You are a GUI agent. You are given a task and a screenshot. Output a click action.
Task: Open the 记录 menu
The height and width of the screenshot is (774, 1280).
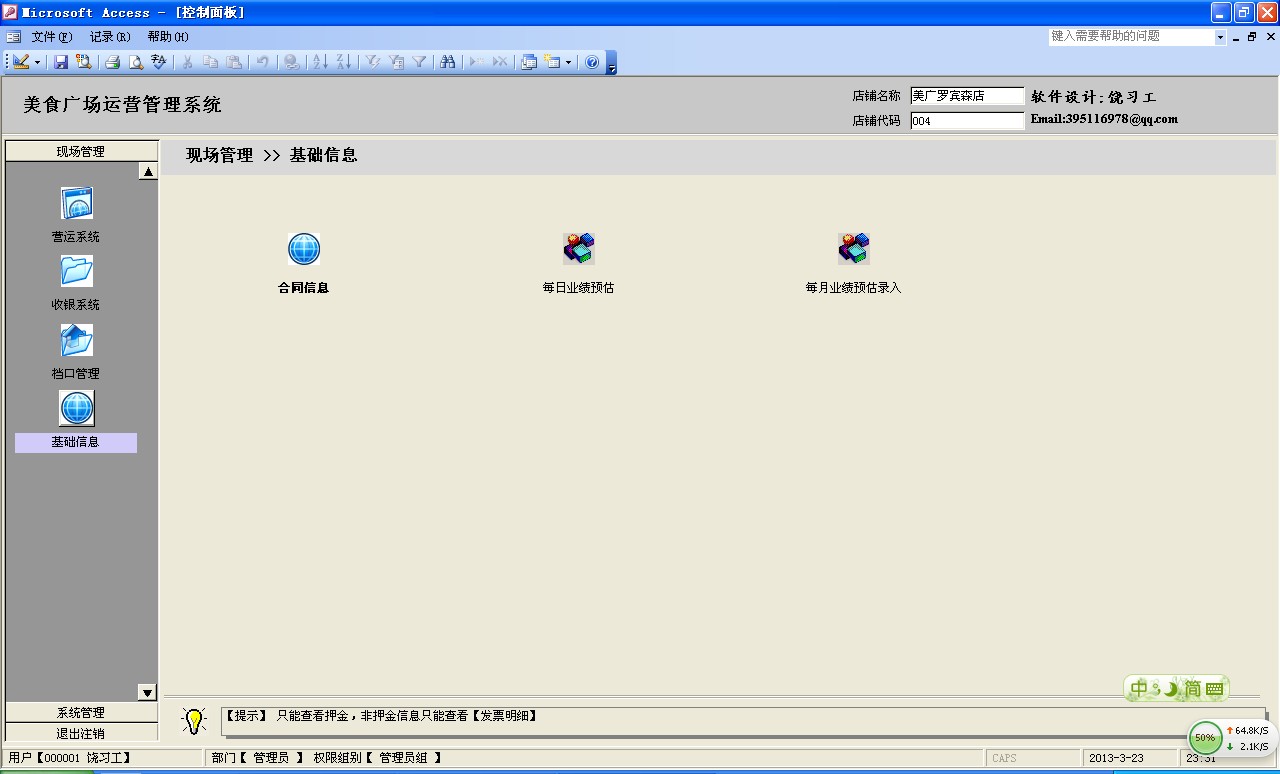110,37
